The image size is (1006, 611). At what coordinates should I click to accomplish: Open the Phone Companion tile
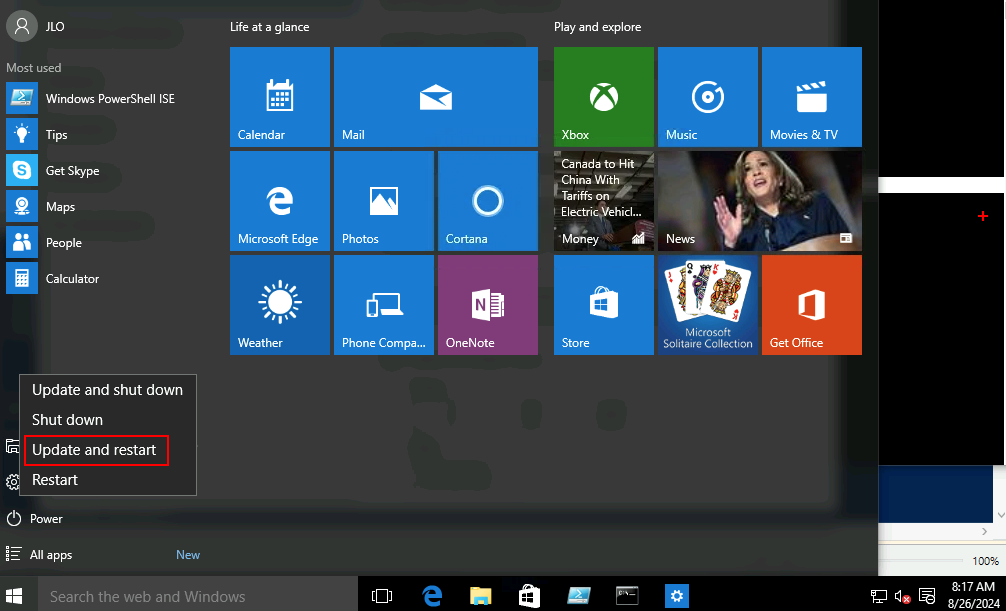coord(384,305)
